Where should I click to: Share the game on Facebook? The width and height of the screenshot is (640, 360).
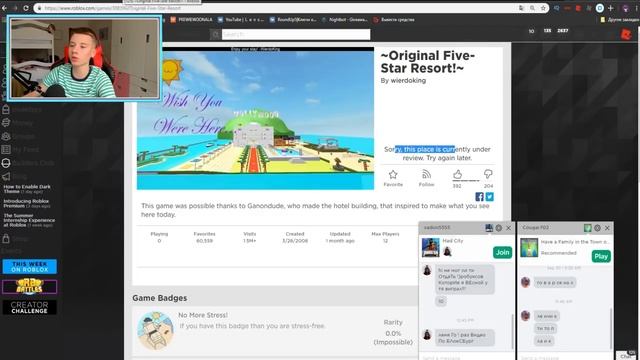point(480,197)
